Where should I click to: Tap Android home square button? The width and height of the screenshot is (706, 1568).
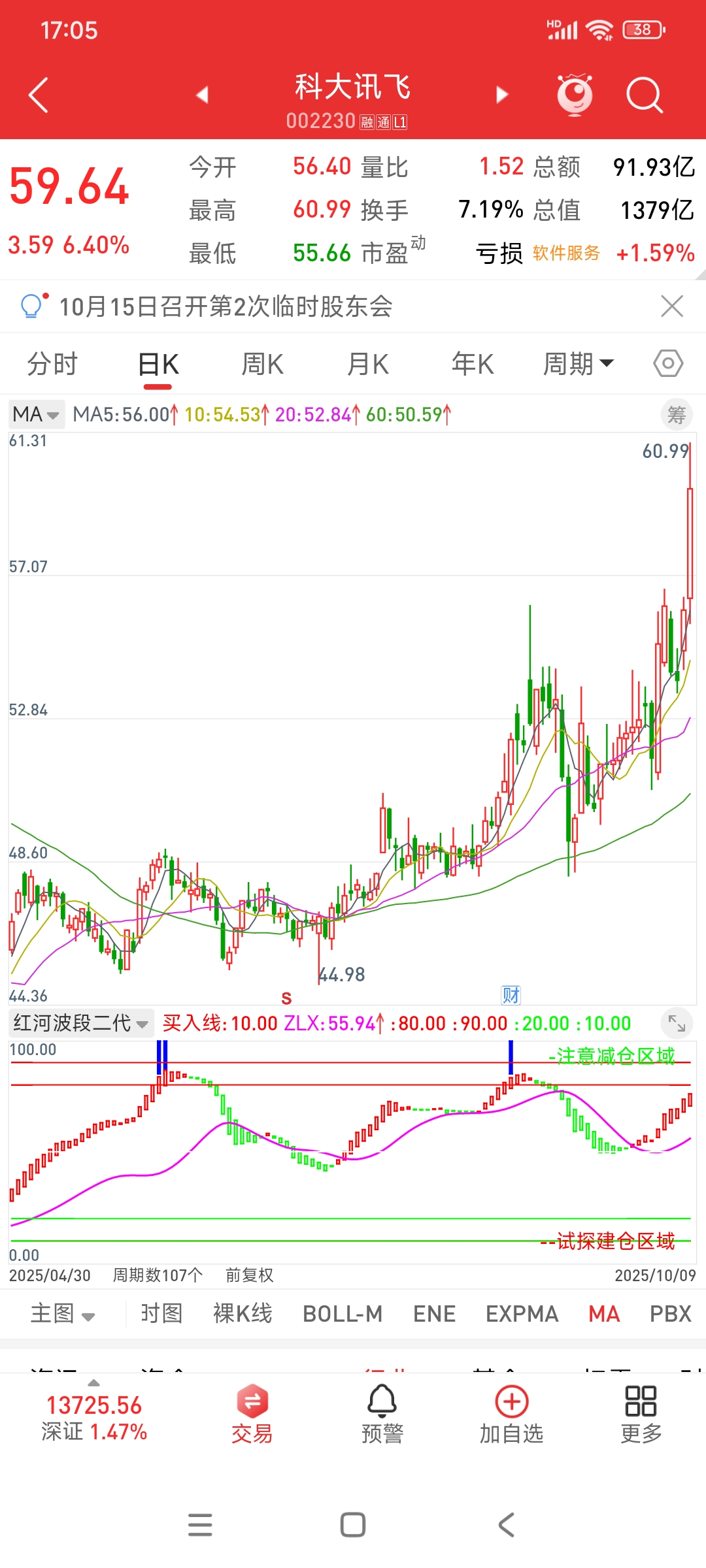(353, 1525)
